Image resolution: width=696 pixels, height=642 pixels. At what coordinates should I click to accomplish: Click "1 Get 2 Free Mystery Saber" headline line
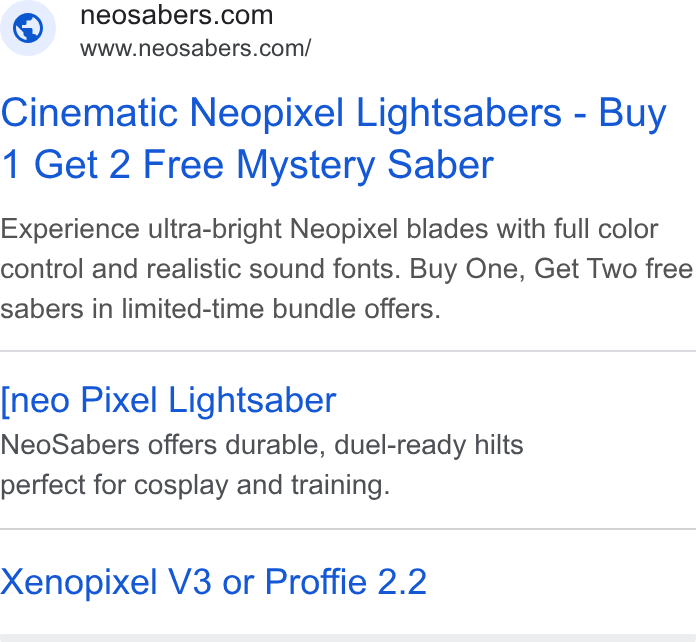[247, 165]
